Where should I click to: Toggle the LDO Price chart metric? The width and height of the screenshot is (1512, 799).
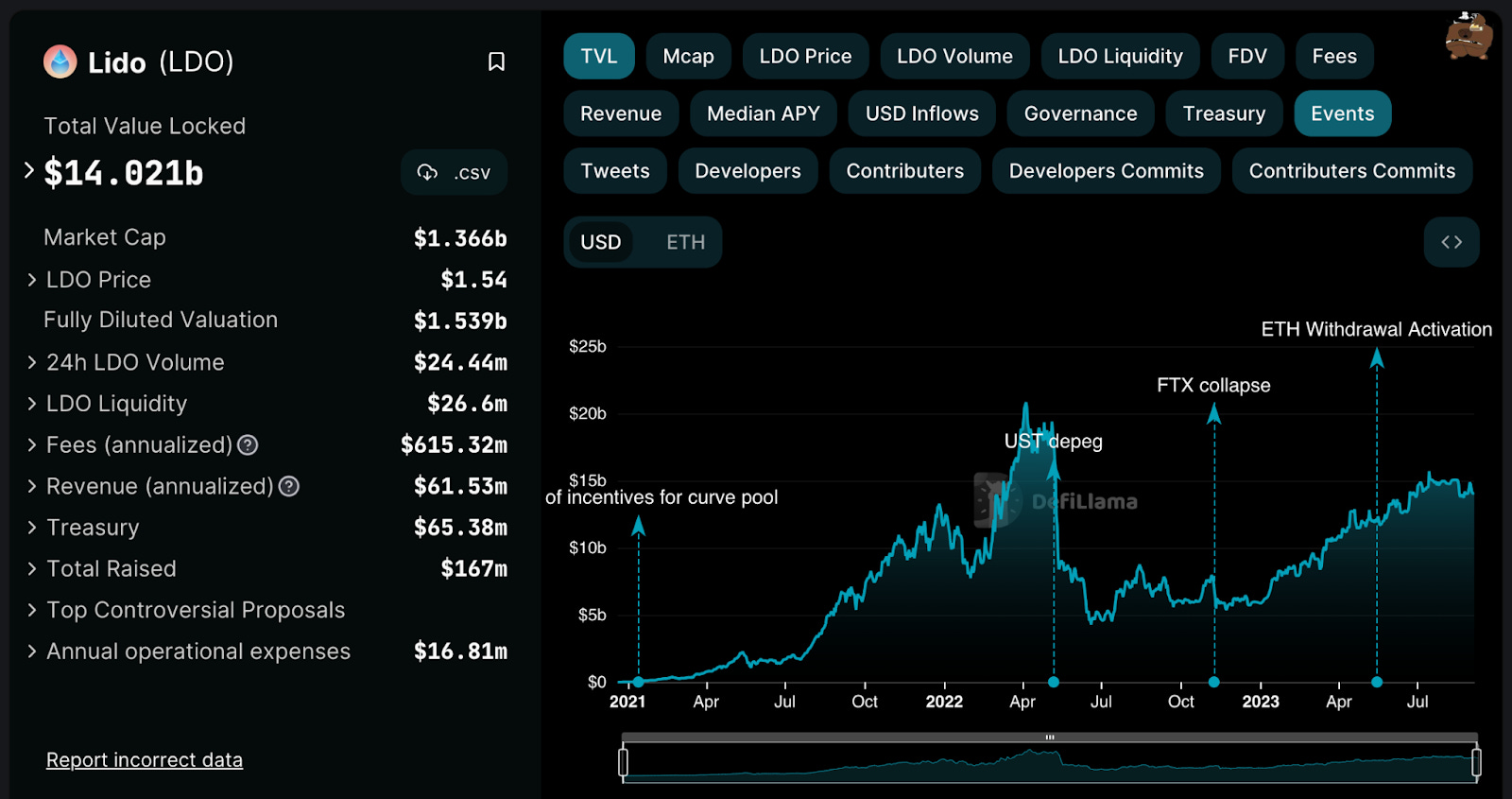tap(805, 57)
